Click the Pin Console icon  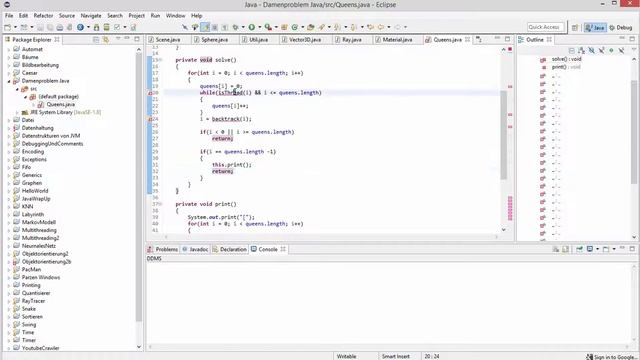[x=579, y=249]
